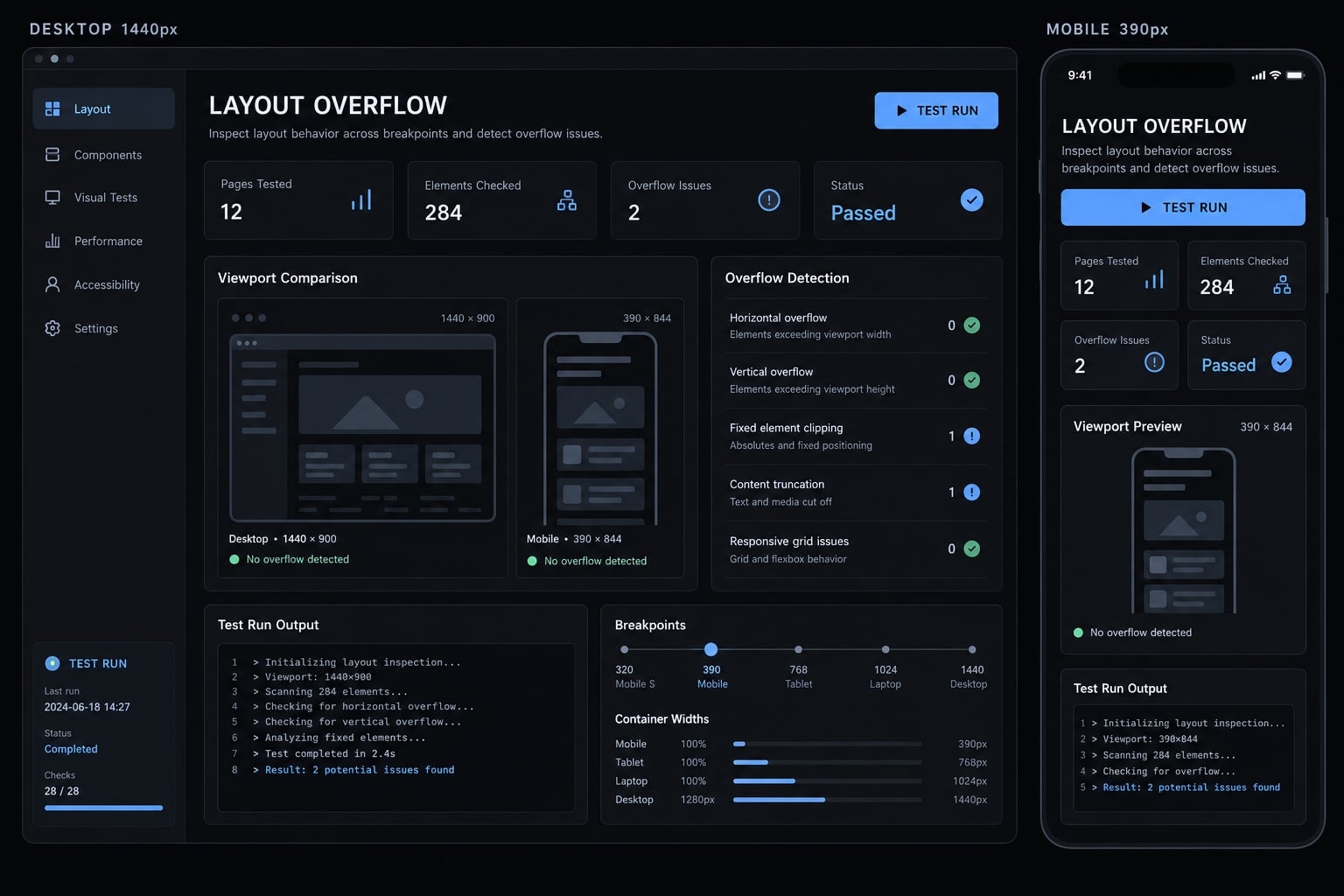1344x896 pixels.
Task: Select the 1440 Desktop breakpoint
Action: tap(972, 649)
